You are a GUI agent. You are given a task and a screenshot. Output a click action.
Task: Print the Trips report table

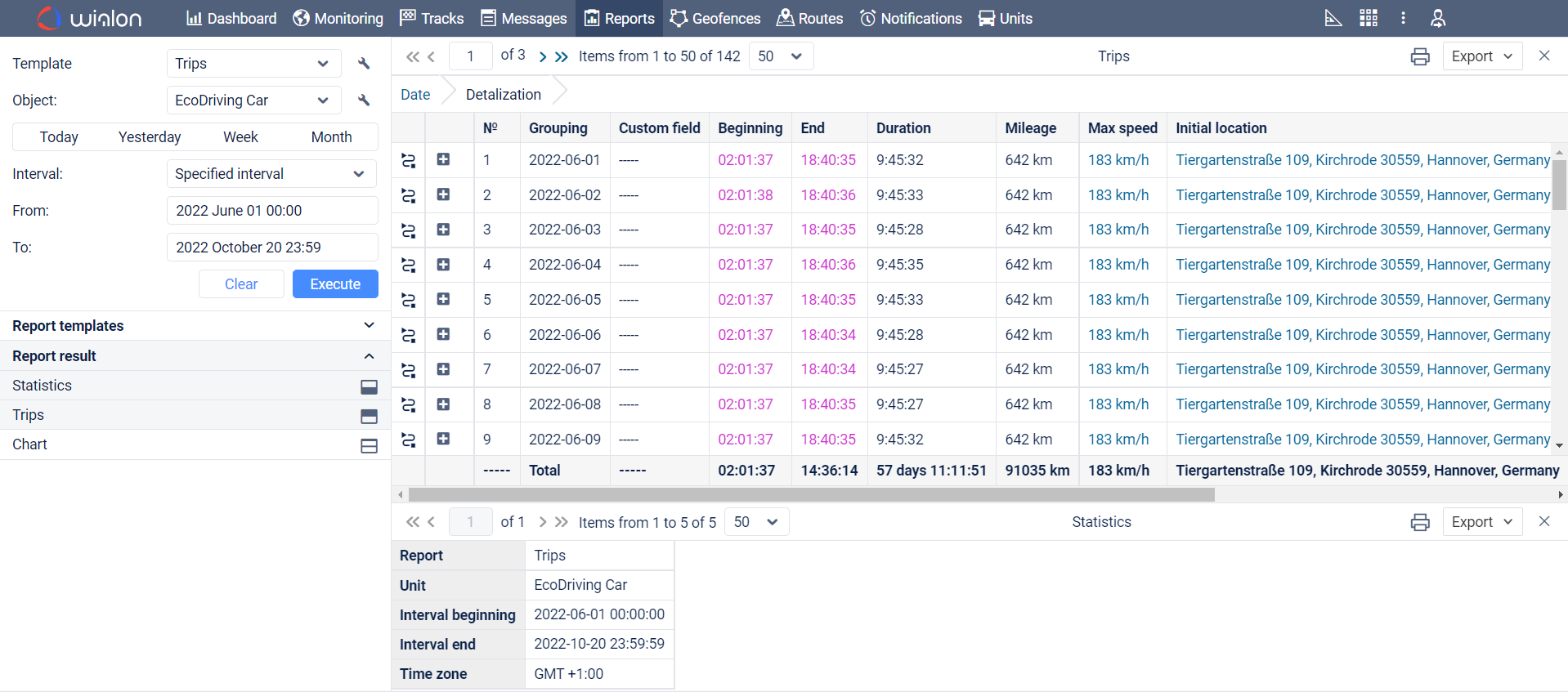click(x=1420, y=56)
